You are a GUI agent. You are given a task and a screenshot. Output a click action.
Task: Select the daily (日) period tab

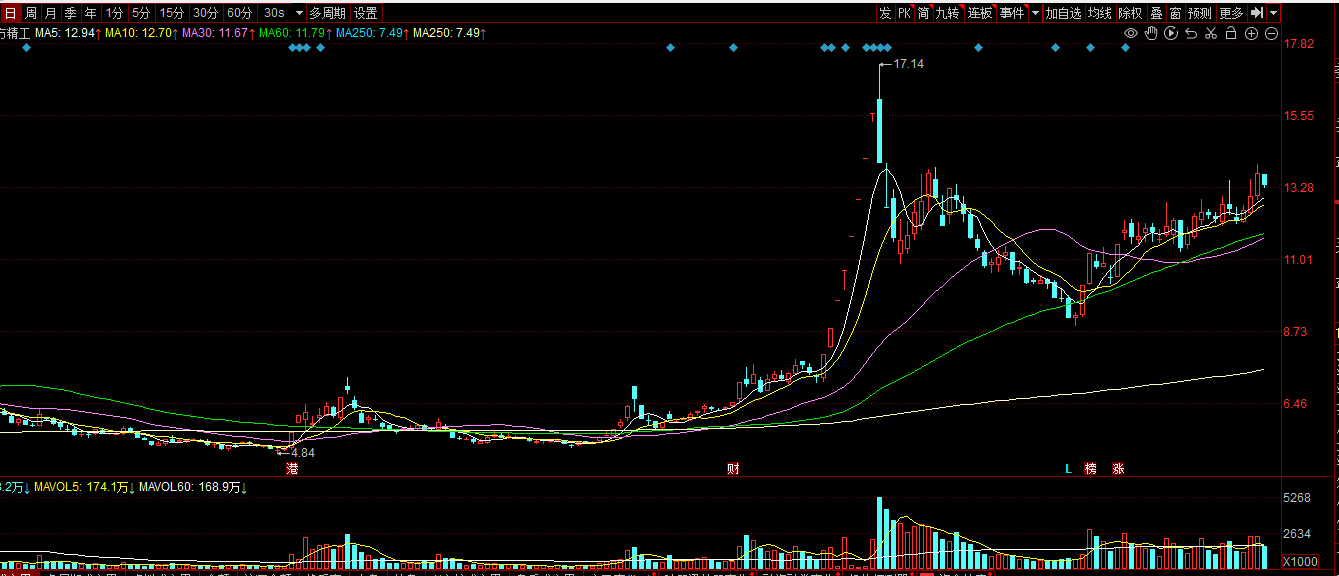(x=11, y=13)
